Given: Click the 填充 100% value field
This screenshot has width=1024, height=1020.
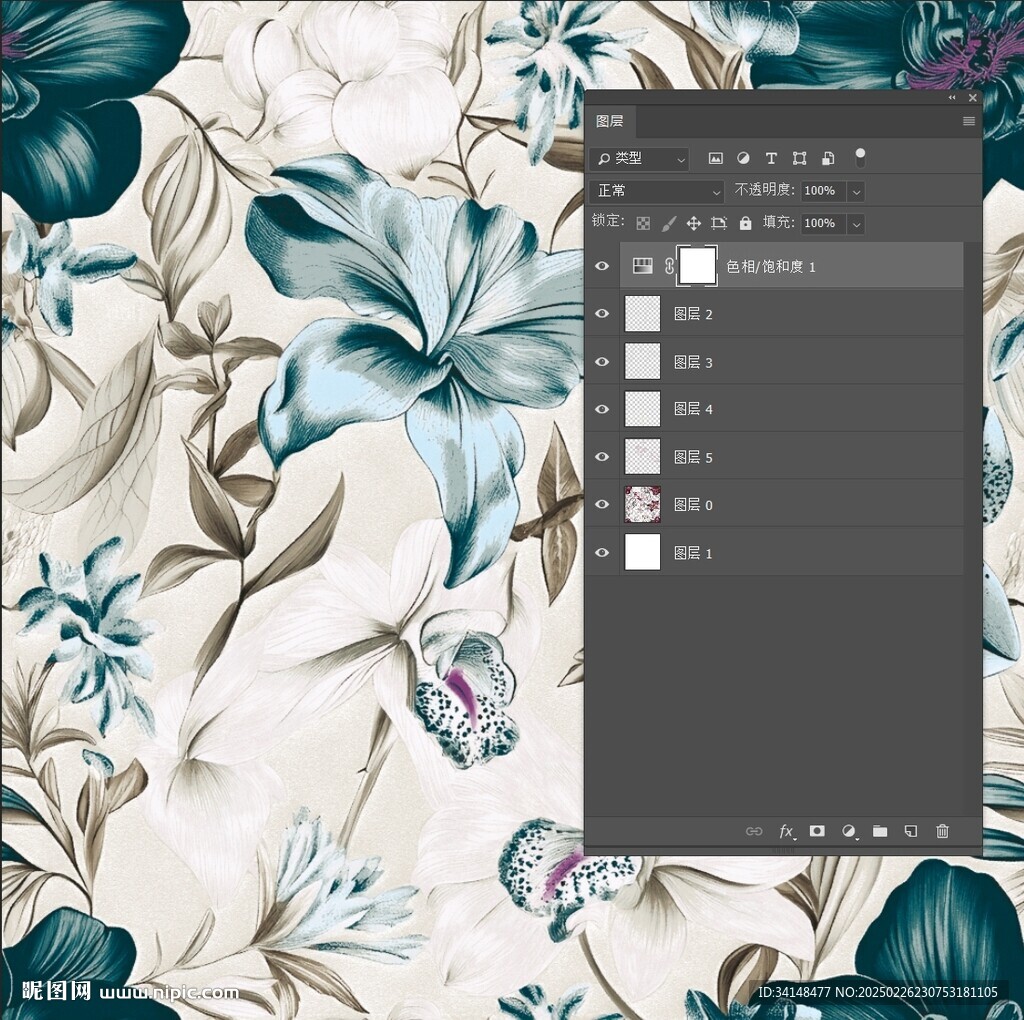Looking at the screenshot, I should (824, 224).
